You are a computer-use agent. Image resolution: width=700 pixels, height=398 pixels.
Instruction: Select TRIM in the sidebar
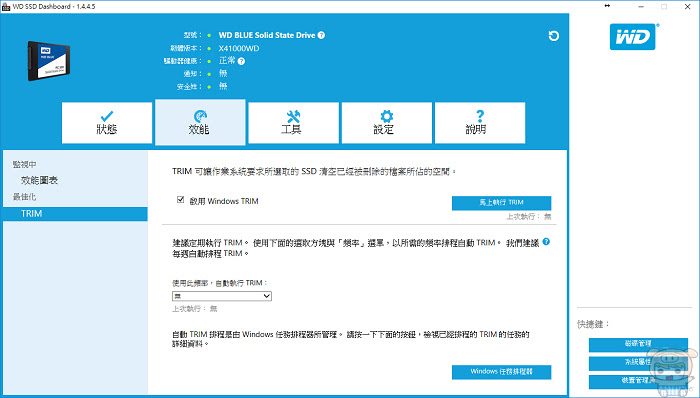tap(75, 214)
